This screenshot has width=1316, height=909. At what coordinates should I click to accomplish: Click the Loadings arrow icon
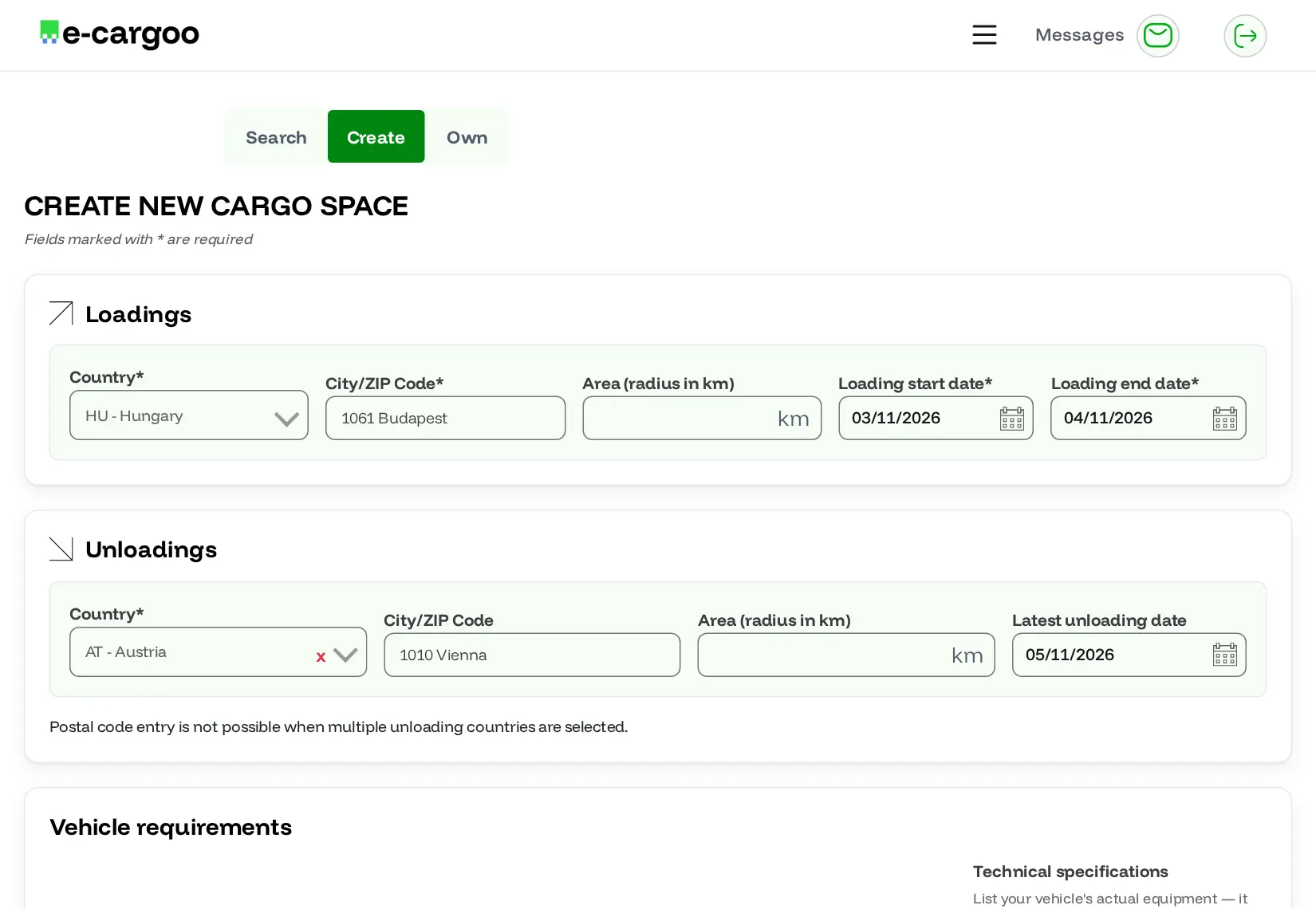pyautogui.click(x=61, y=314)
